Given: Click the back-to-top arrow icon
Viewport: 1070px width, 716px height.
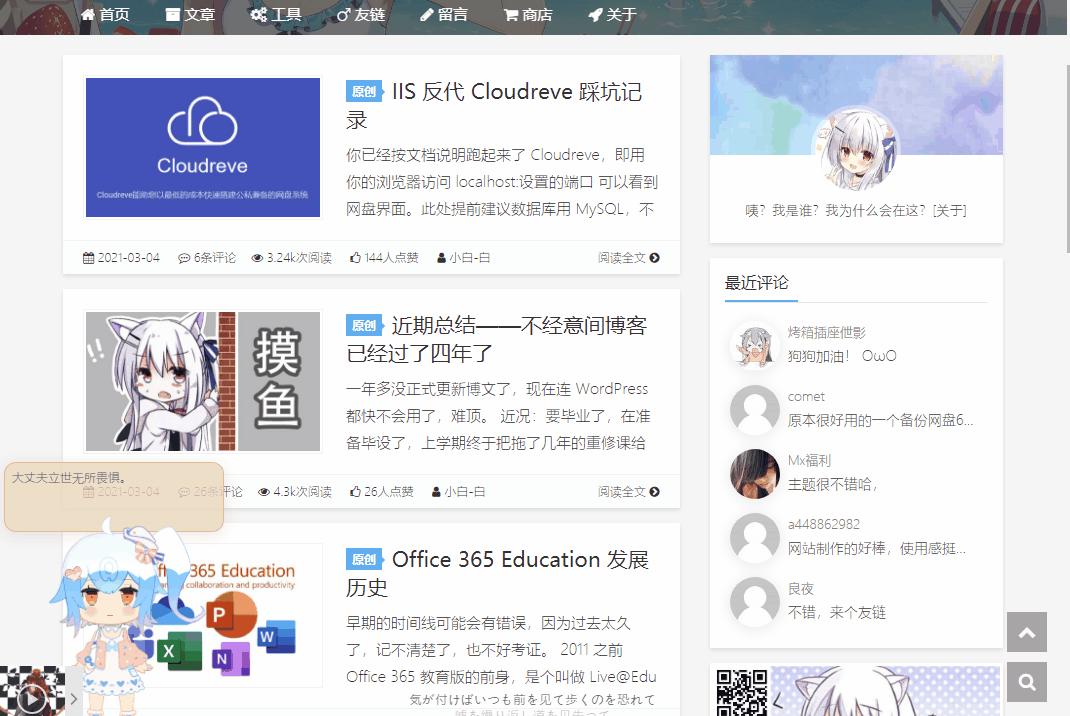Looking at the screenshot, I should [x=1026, y=632].
